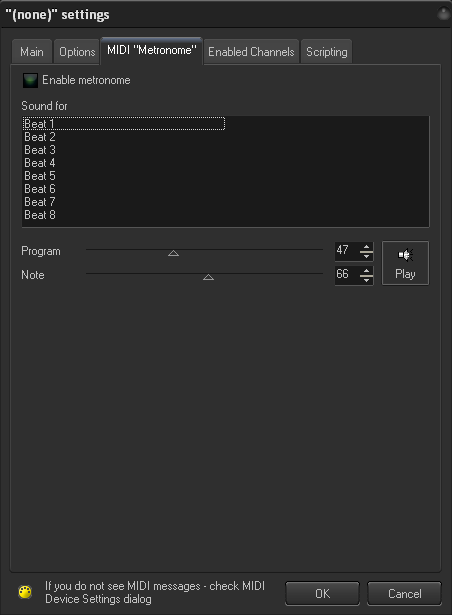The height and width of the screenshot is (615, 452).
Task: Increase the Program value with up arrow
Action: click(366, 247)
